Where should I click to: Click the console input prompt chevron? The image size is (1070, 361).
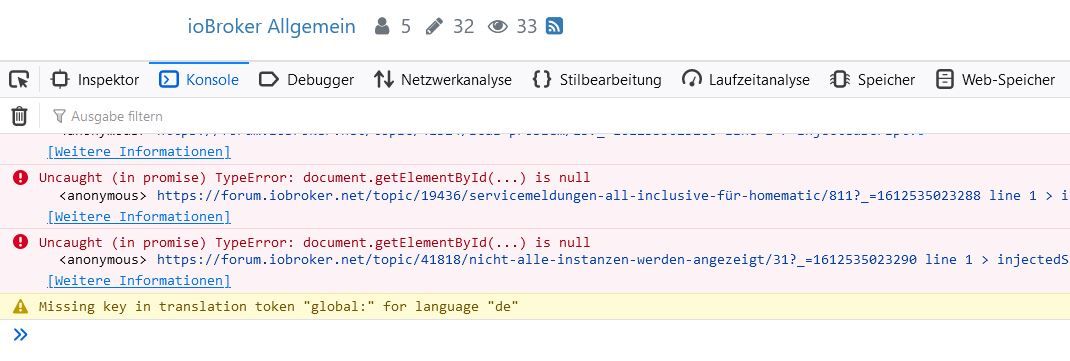pyautogui.click(x=20, y=334)
